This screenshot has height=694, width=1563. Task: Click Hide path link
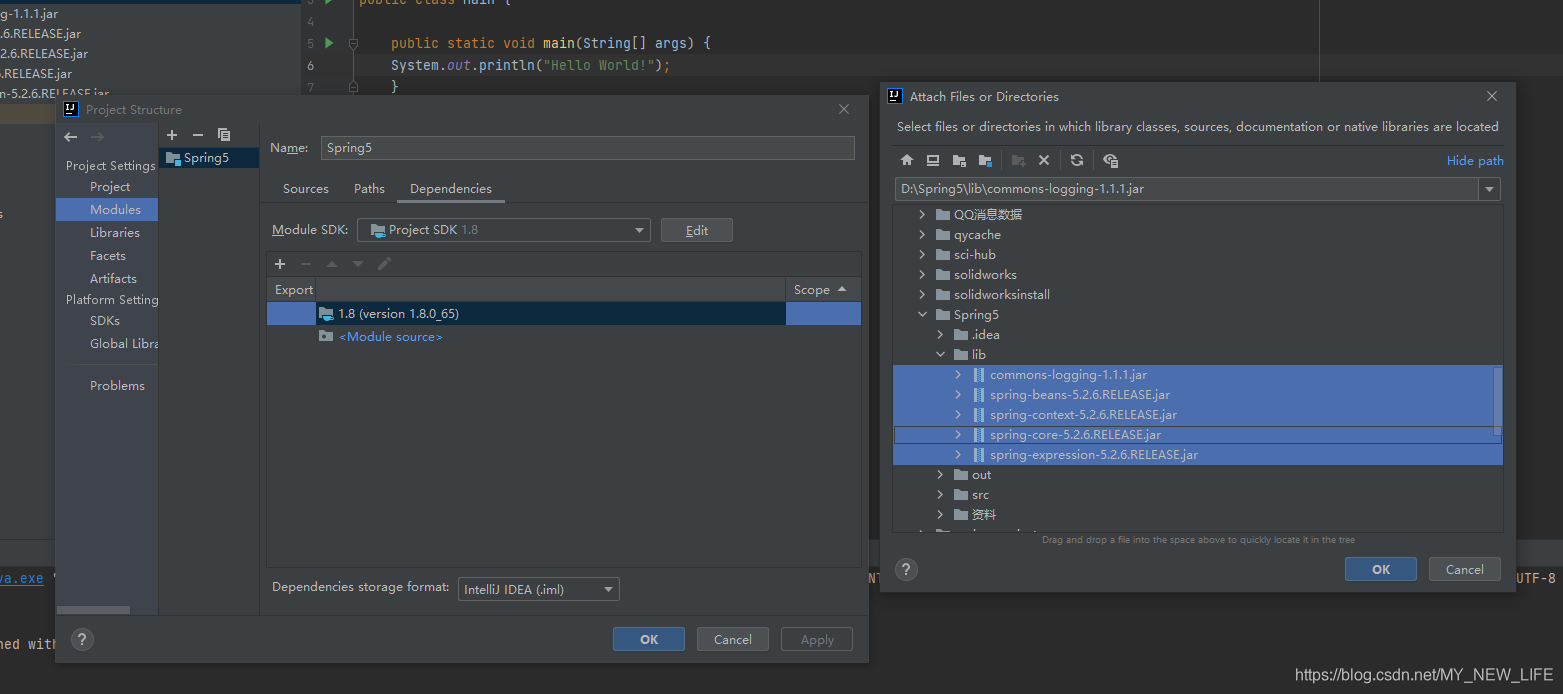[x=1475, y=160]
